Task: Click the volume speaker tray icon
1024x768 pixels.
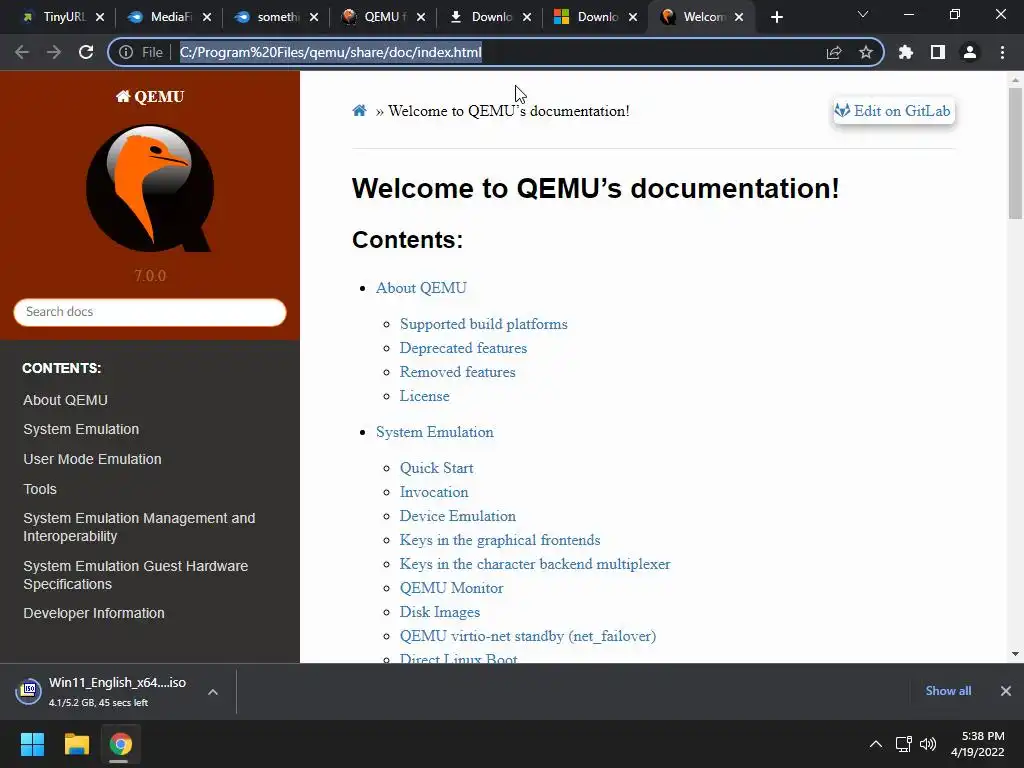Action: [928, 744]
